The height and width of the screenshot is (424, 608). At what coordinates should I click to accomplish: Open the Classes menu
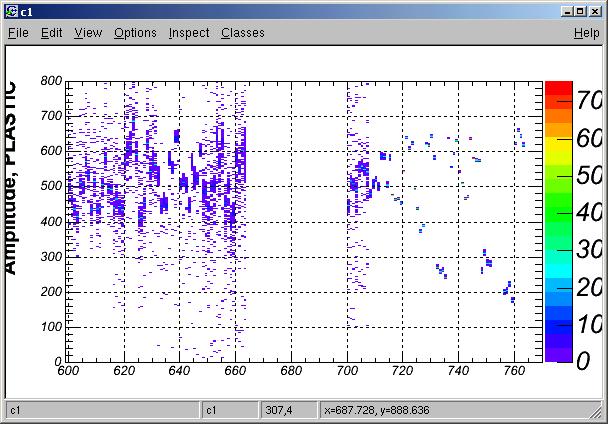[243, 33]
